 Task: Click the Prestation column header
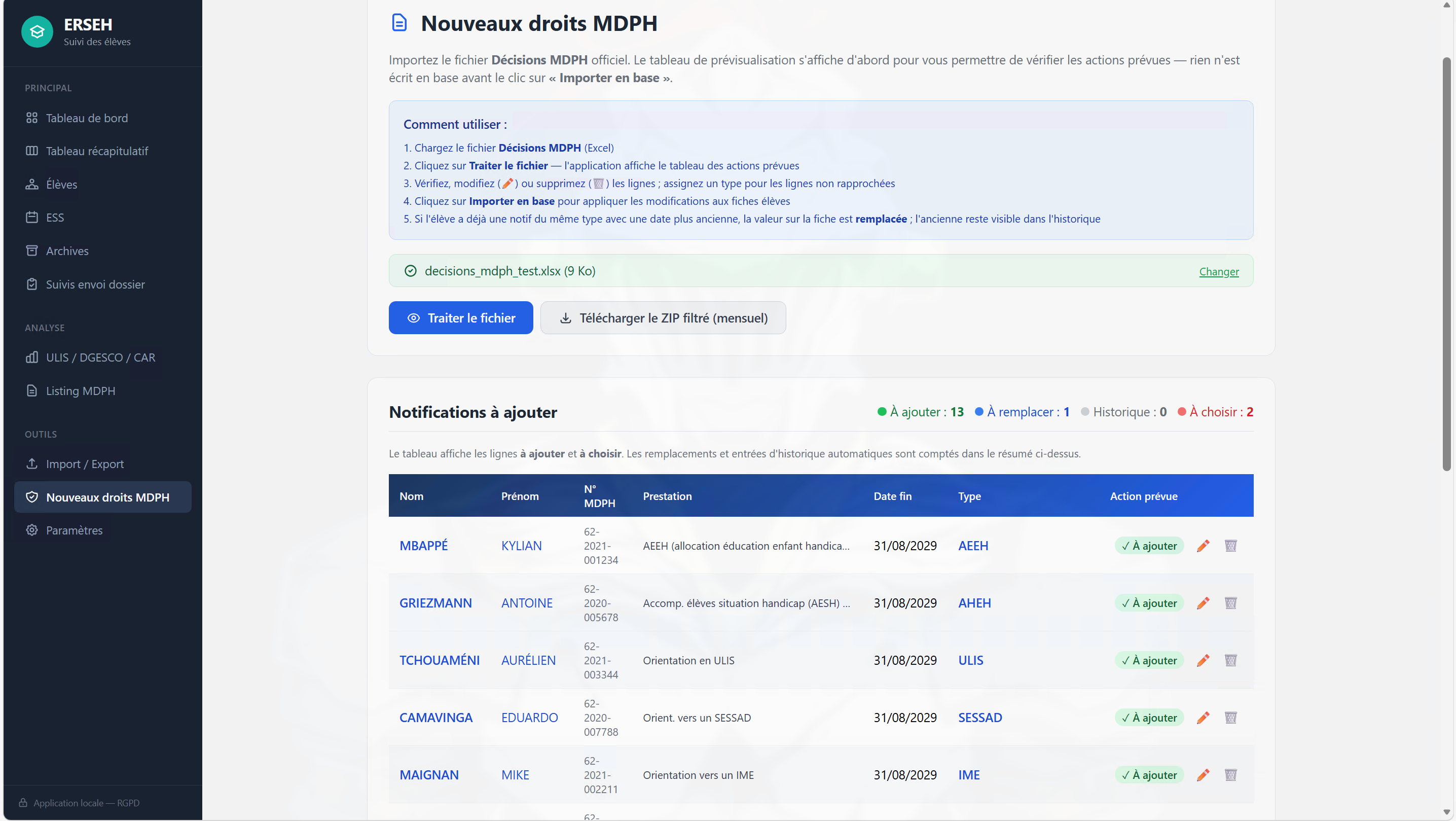667,496
